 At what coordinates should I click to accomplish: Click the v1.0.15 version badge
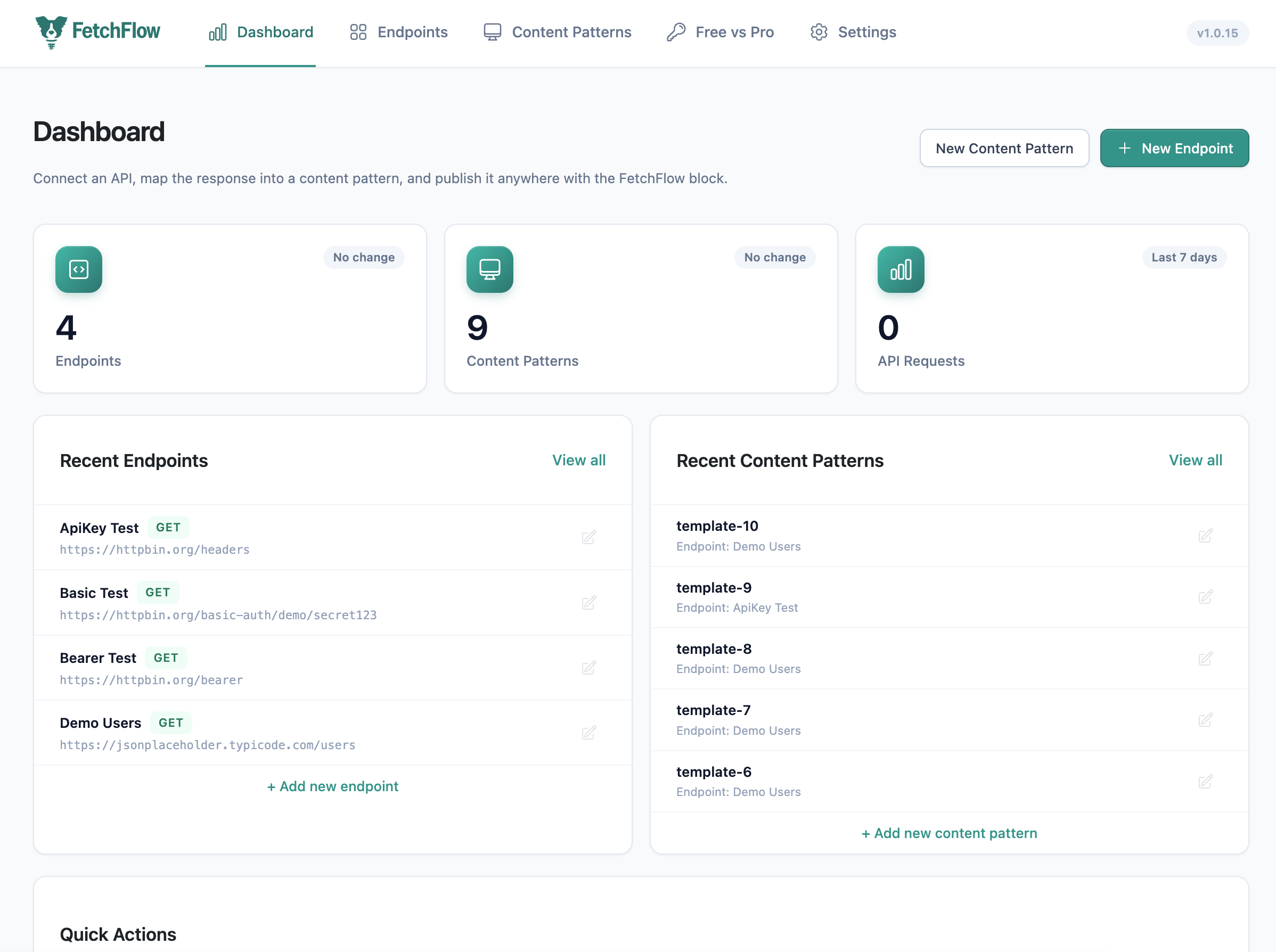tap(1217, 33)
